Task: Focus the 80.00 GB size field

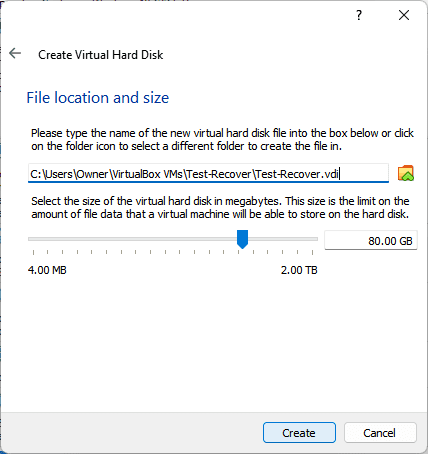Action: click(371, 240)
